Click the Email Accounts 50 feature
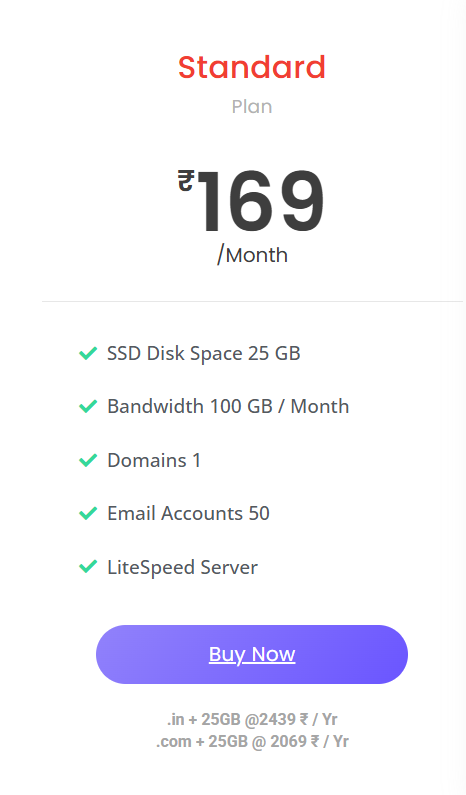Screen dimensions: 466x795 click(188, 514)
